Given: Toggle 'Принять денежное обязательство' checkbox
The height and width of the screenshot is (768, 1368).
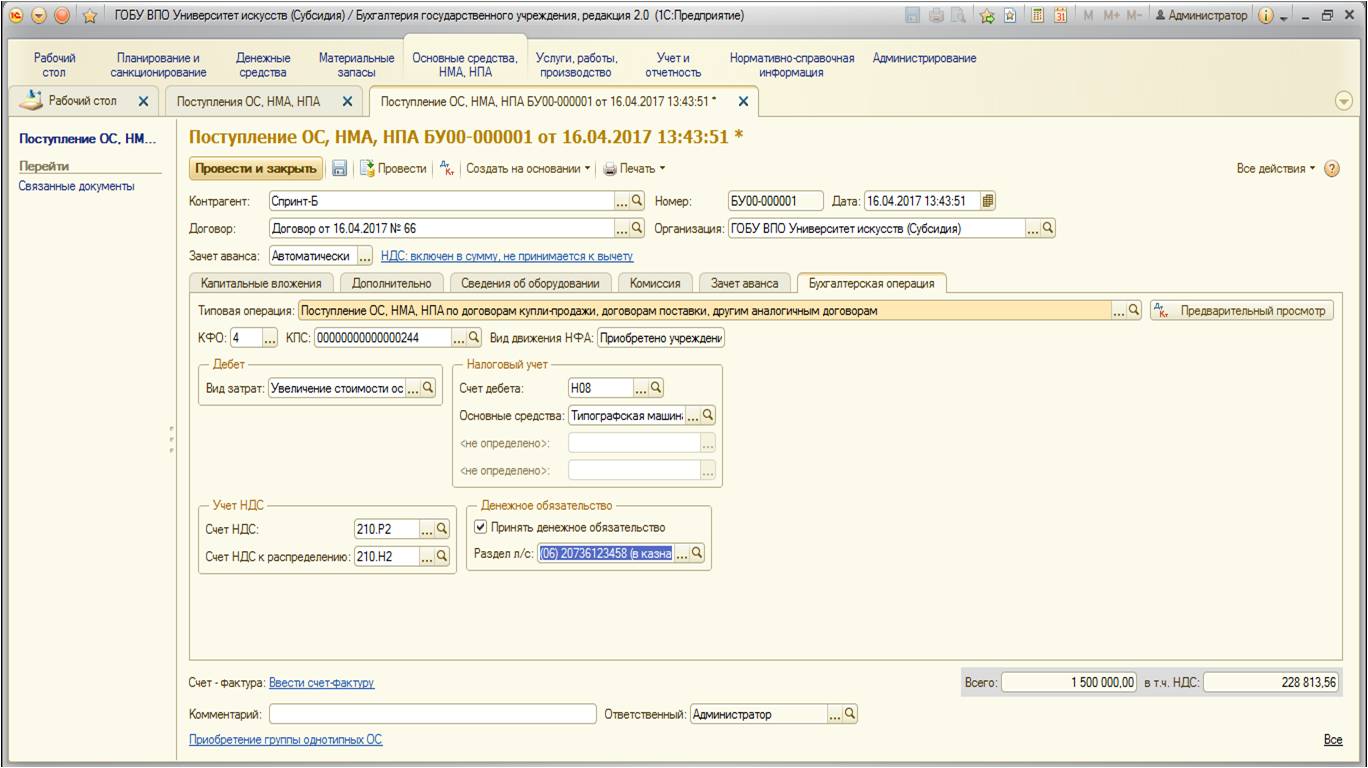Looking at the screenshot, I should pos(480,527).
